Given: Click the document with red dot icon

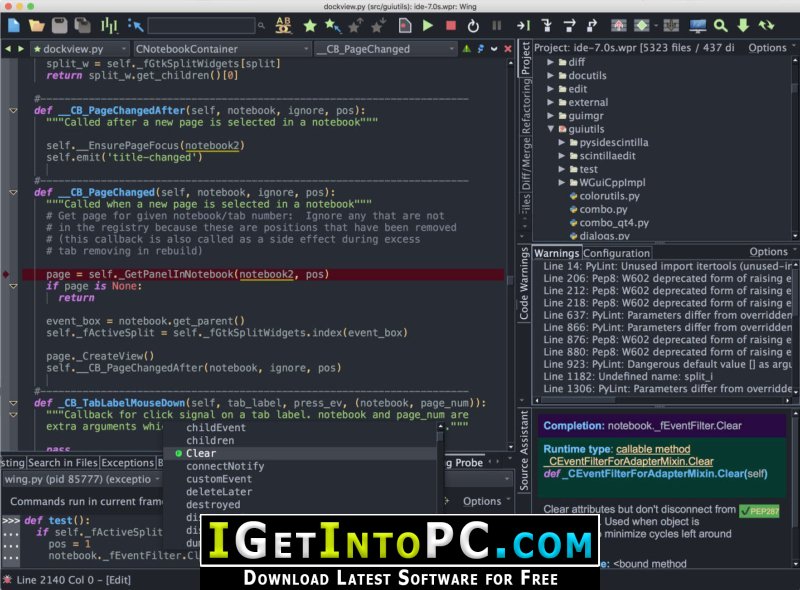Looking at the screenshot, I should (x=405, y=25).
